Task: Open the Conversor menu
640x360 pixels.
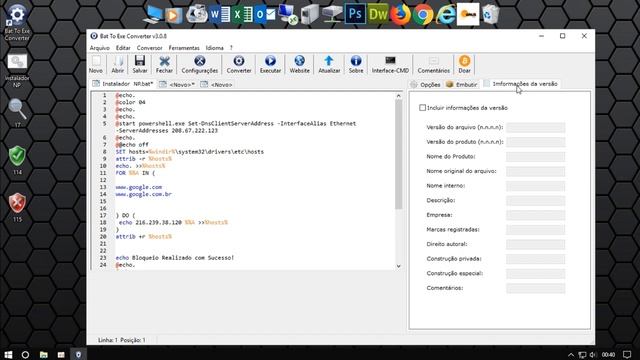Action: (149, 48)
